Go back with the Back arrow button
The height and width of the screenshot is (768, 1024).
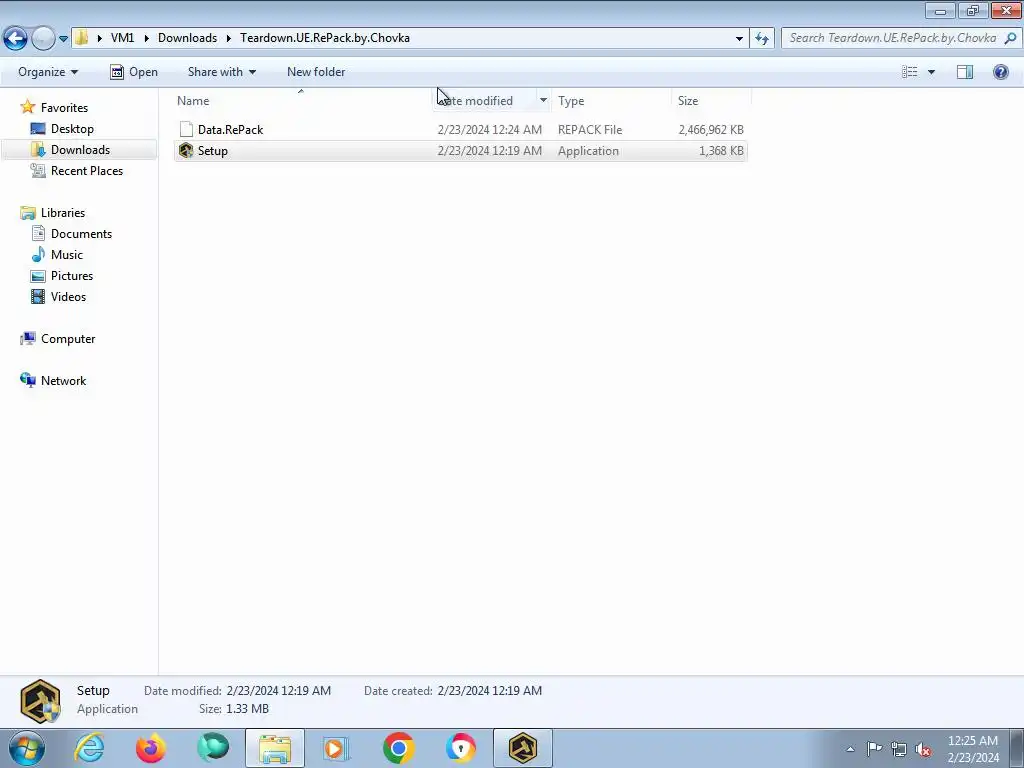click(15, 39)
